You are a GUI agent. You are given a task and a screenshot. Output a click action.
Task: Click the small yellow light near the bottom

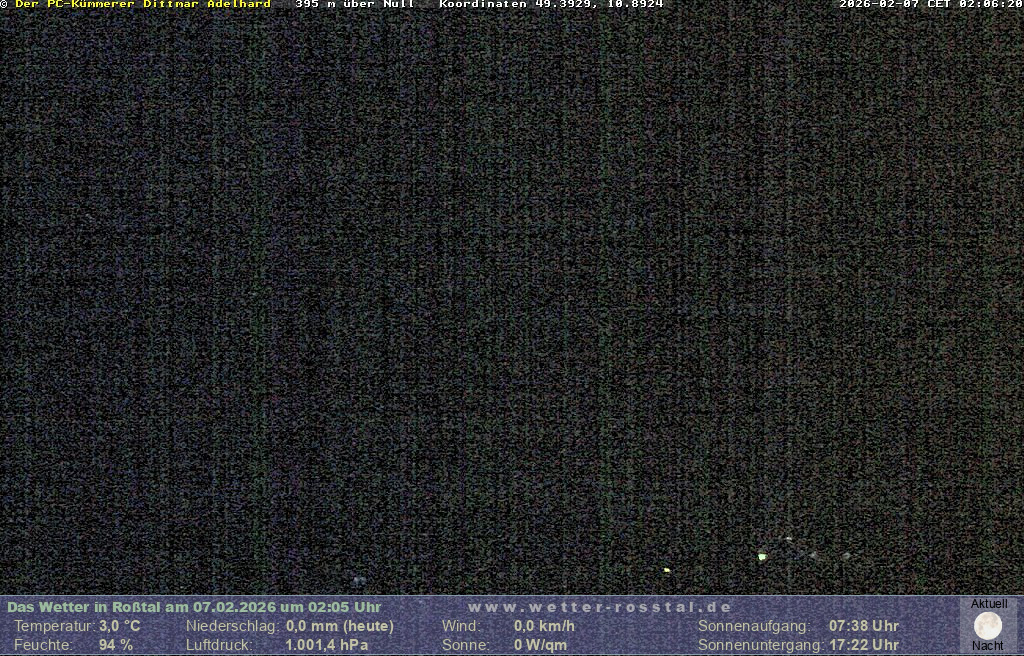point(667,570)
